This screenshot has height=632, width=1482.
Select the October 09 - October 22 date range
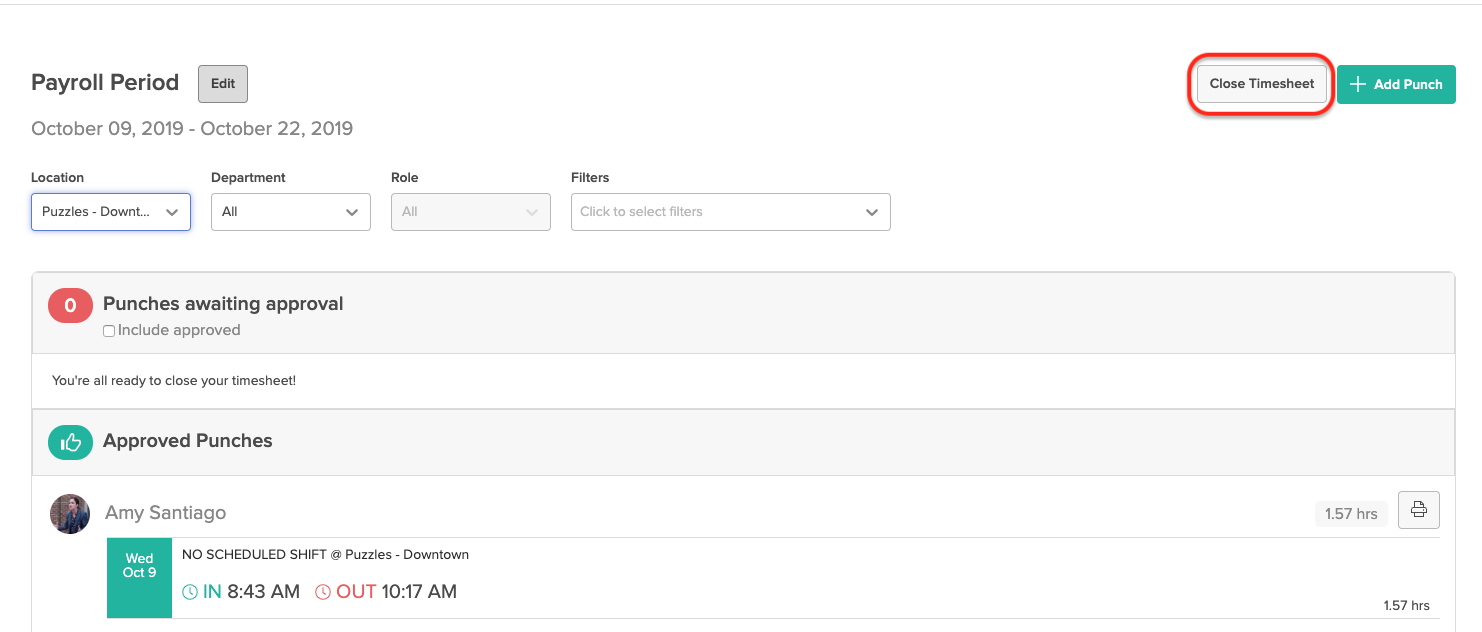coord(192,128)
